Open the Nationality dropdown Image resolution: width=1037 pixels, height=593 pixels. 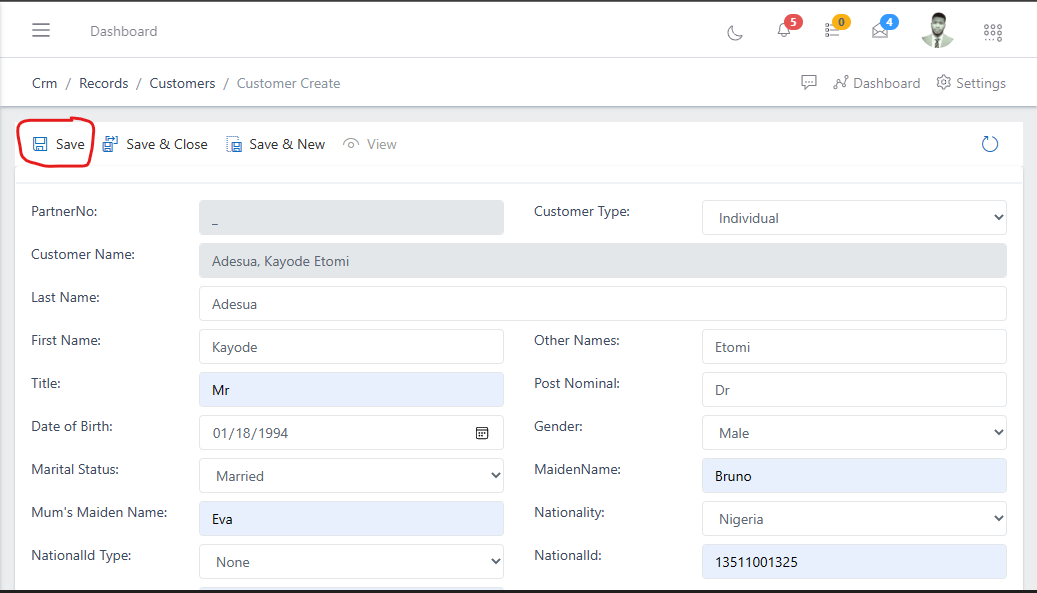click(x=853, y=518)
